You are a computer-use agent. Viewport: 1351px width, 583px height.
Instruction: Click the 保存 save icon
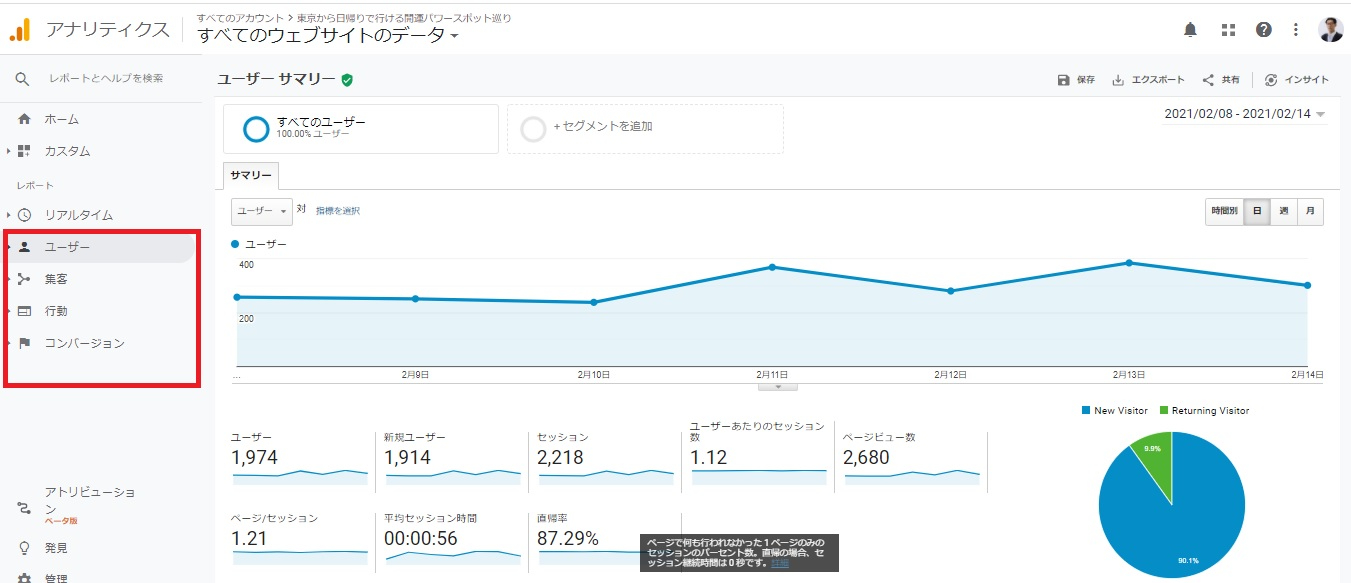(x=1064, y=80)
